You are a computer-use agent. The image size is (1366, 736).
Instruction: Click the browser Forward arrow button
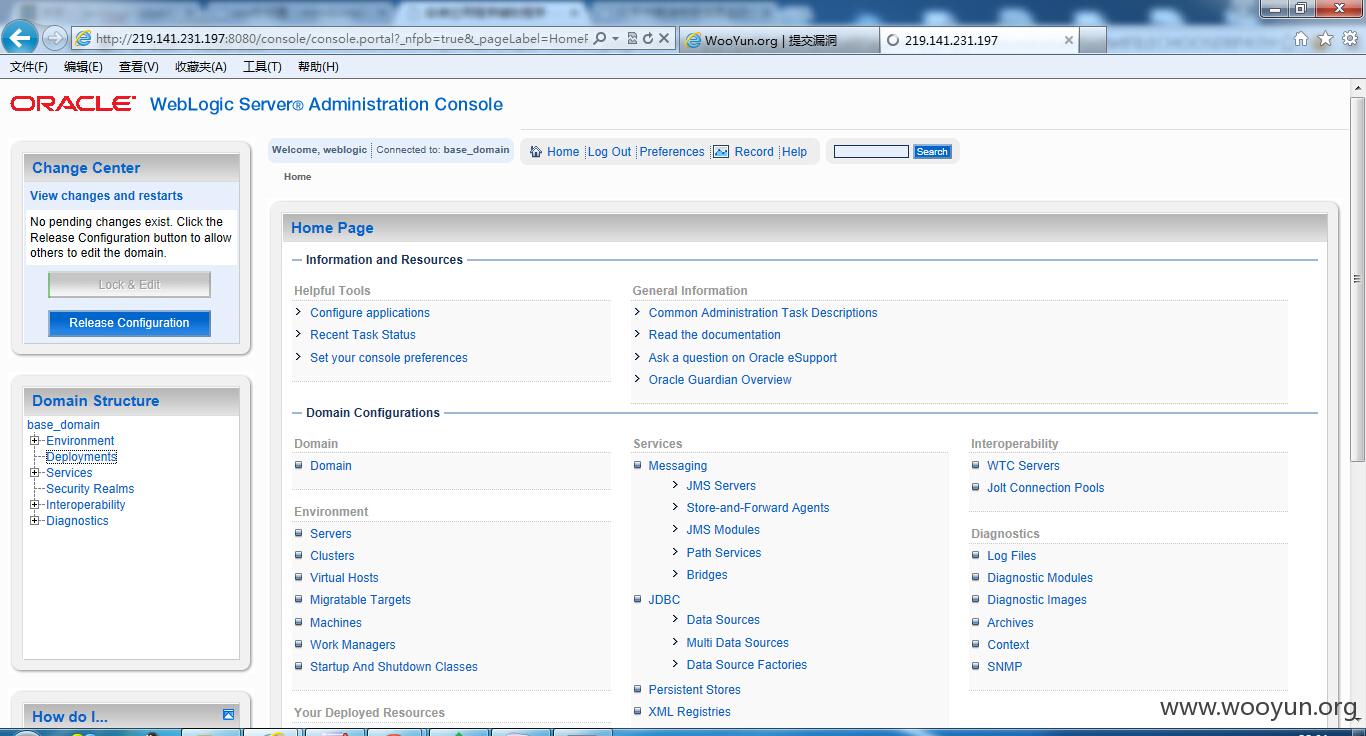pyautogui.click(x=55, y=39)
